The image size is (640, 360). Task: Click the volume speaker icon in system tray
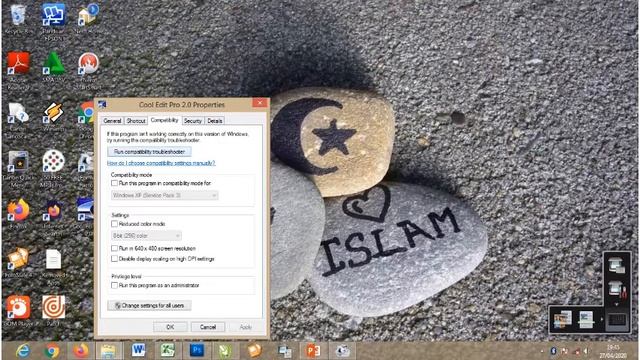[586, 351]
